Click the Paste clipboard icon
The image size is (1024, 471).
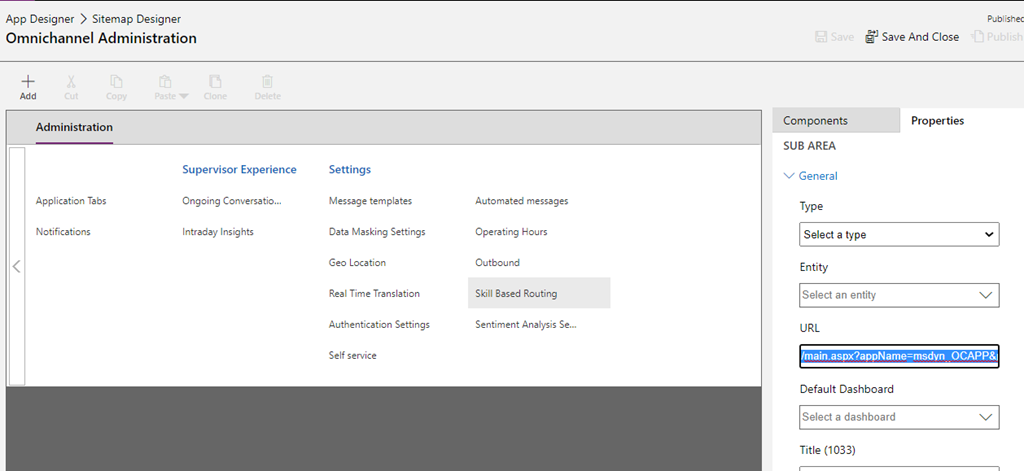[x=165, y=82]
